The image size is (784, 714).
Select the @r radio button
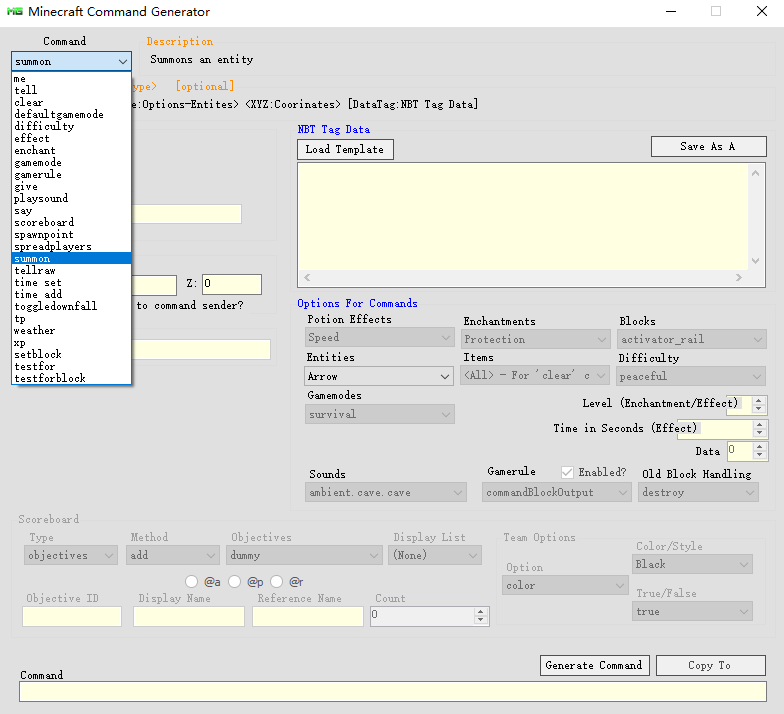[276, 582]
